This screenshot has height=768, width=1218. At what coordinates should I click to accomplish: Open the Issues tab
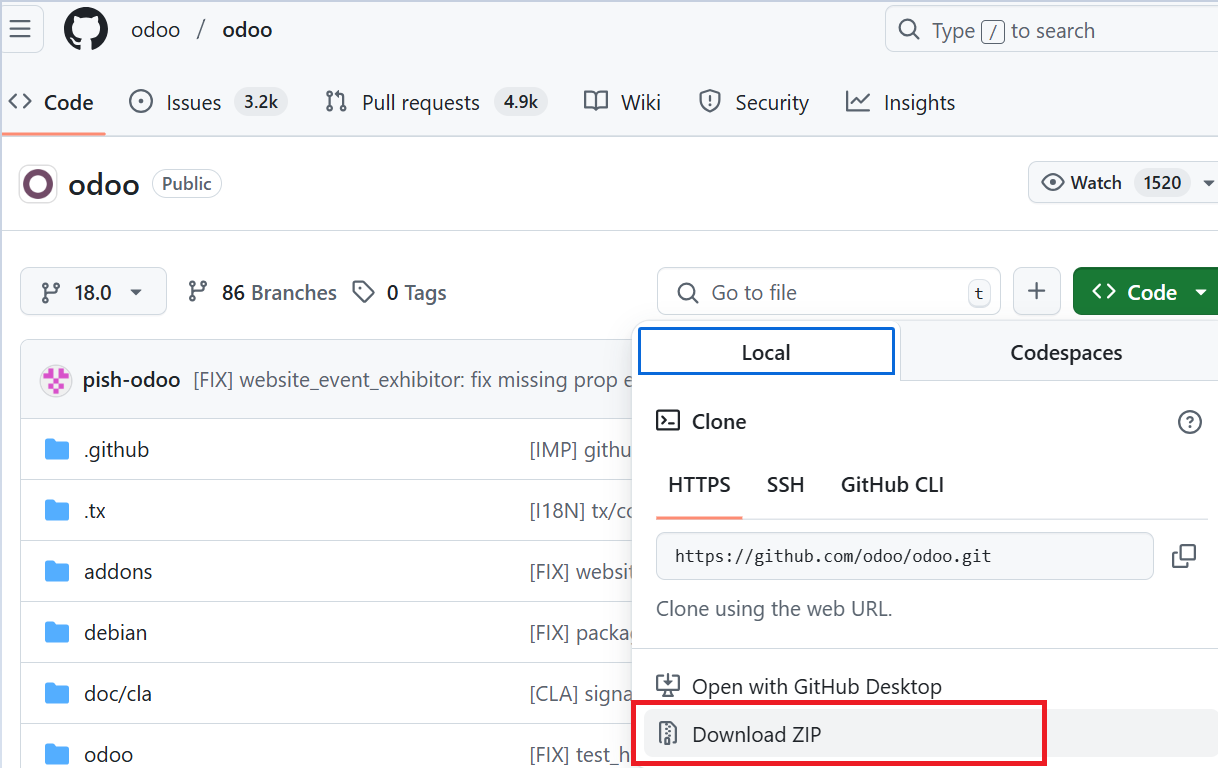pyautogui.click(x=208, y=102)
